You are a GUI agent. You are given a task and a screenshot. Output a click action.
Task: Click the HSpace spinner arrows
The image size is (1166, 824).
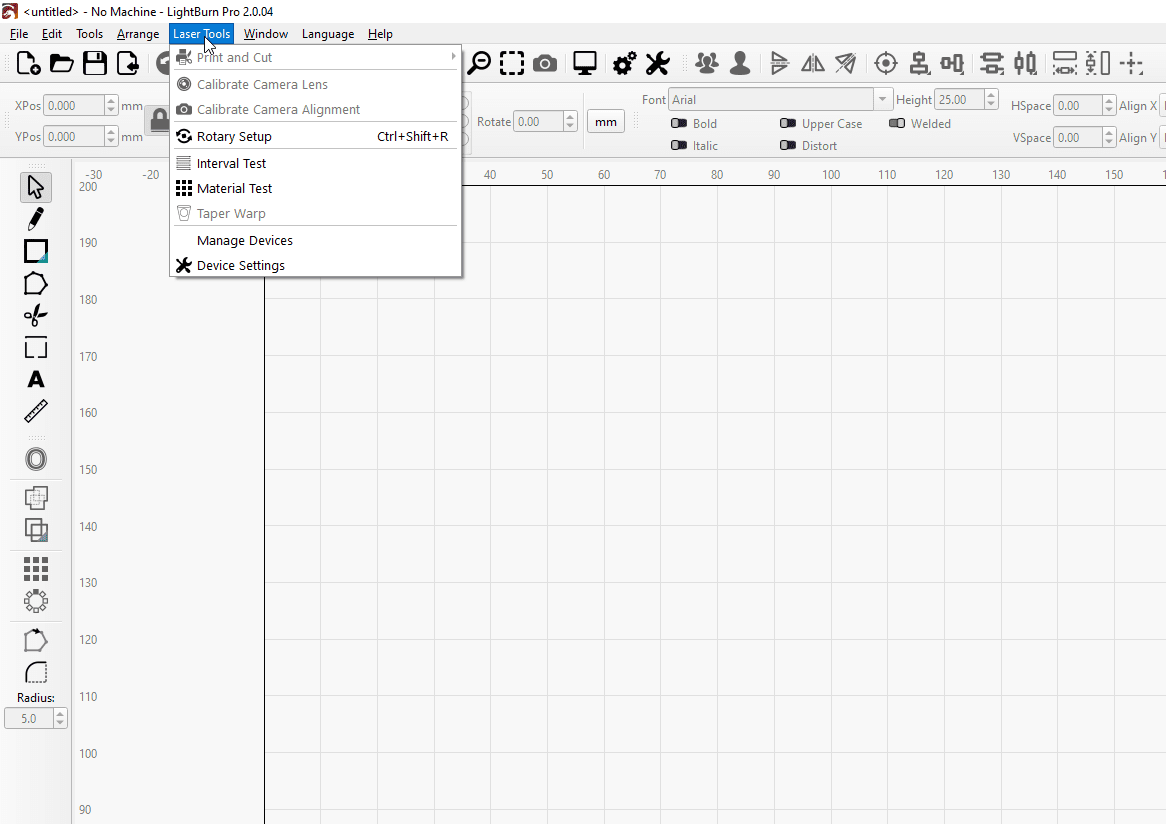click(x=1109, y=106)
